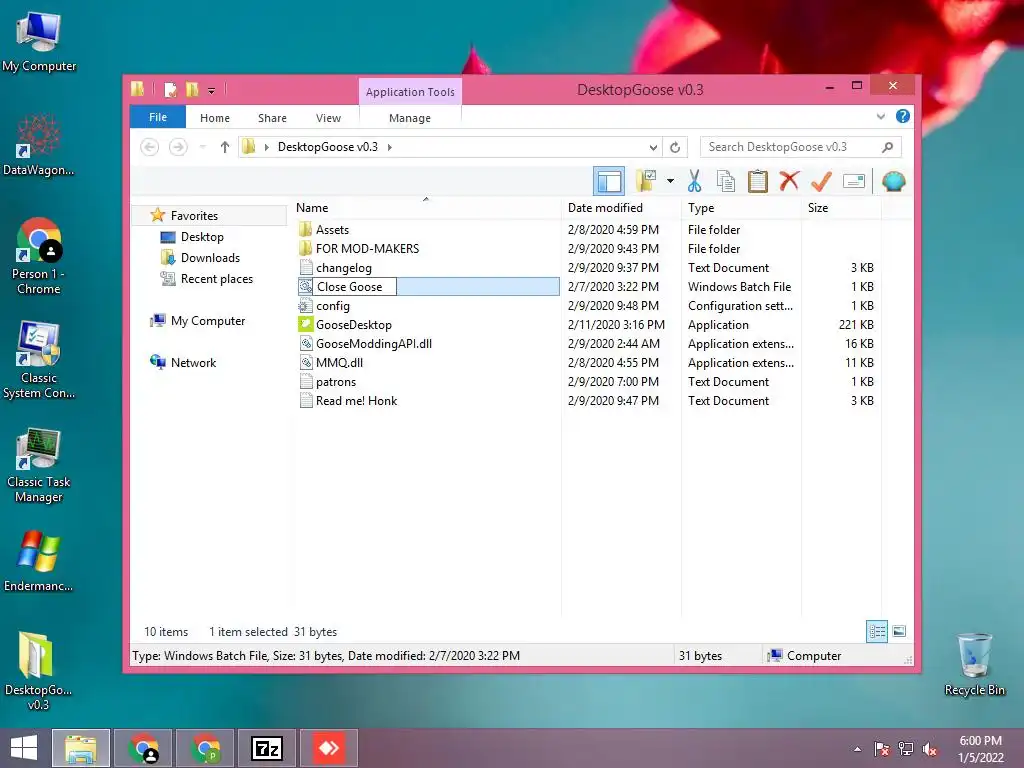This screenshot has height=768, width=1024.
Task: Open Downloads in the navigation pane
Action: point(210,257)
